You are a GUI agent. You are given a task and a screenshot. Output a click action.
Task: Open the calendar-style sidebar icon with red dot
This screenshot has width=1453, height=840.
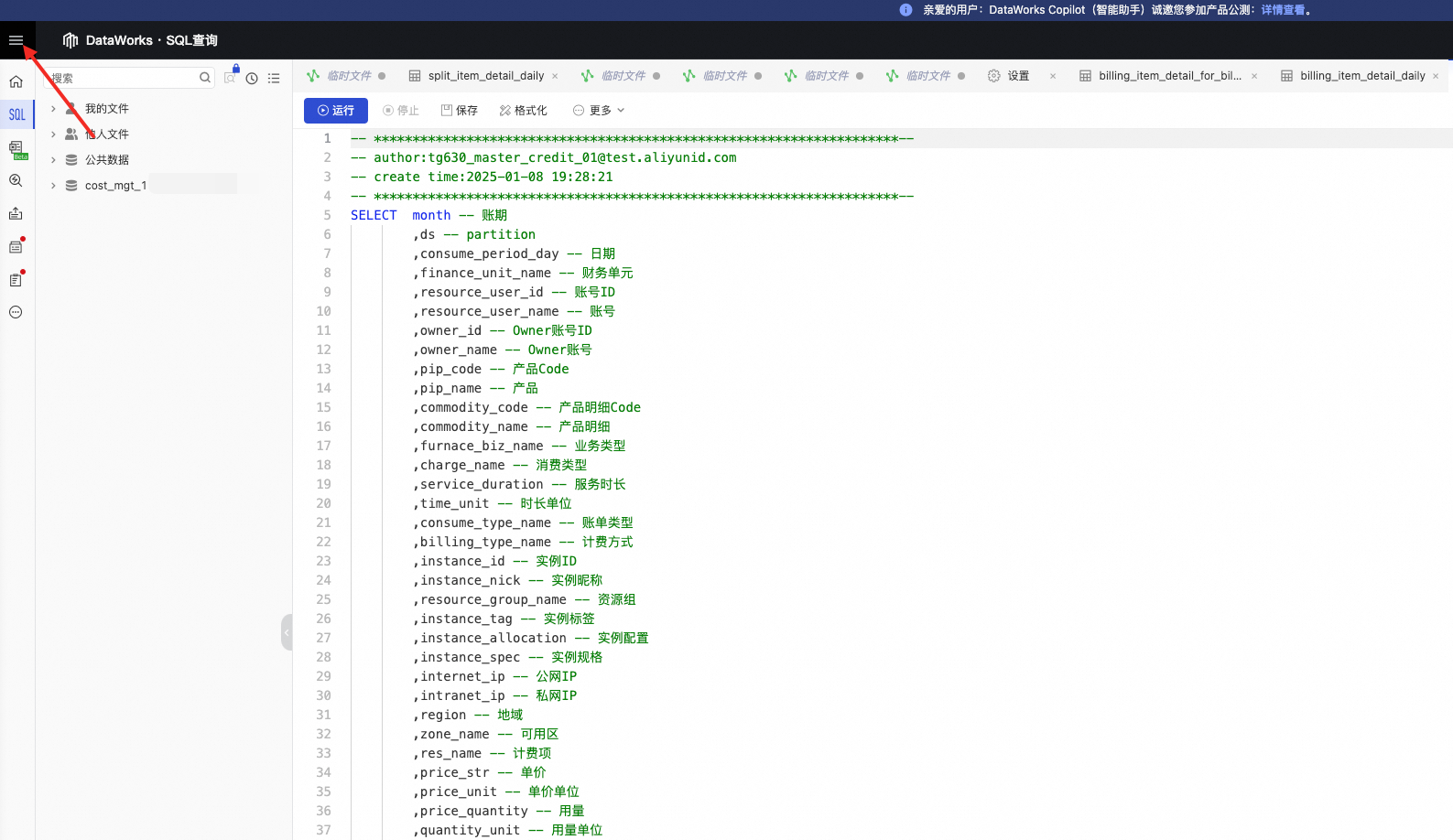coord(16,246)
